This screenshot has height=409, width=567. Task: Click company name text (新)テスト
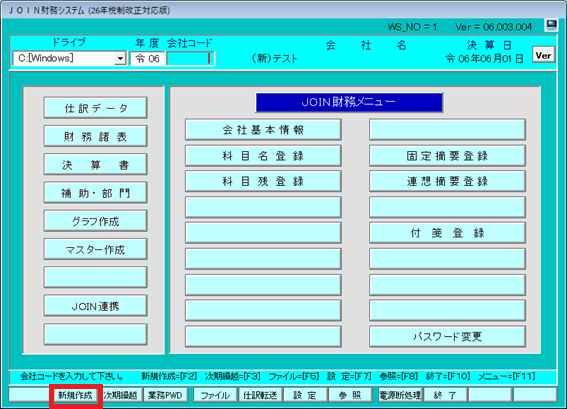point(274,59)
